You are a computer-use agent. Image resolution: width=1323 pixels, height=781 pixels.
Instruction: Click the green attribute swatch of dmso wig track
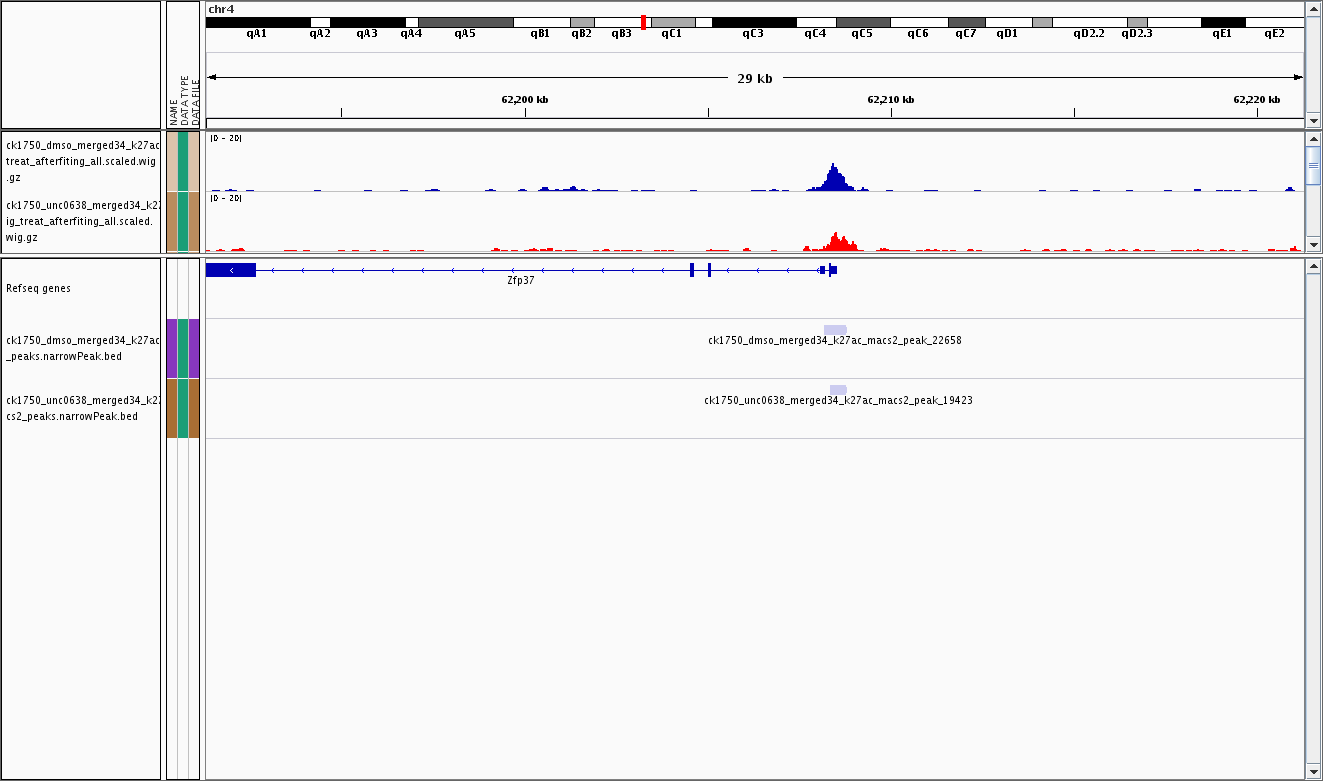tap(183, 160)
